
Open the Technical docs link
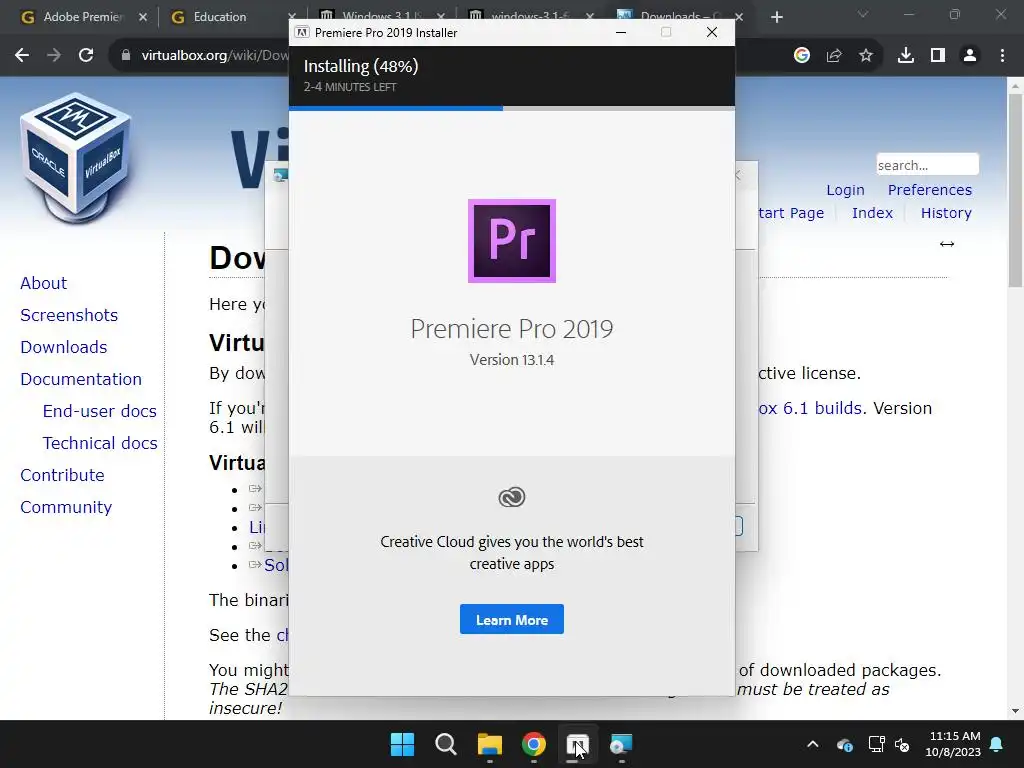[100, 443]
